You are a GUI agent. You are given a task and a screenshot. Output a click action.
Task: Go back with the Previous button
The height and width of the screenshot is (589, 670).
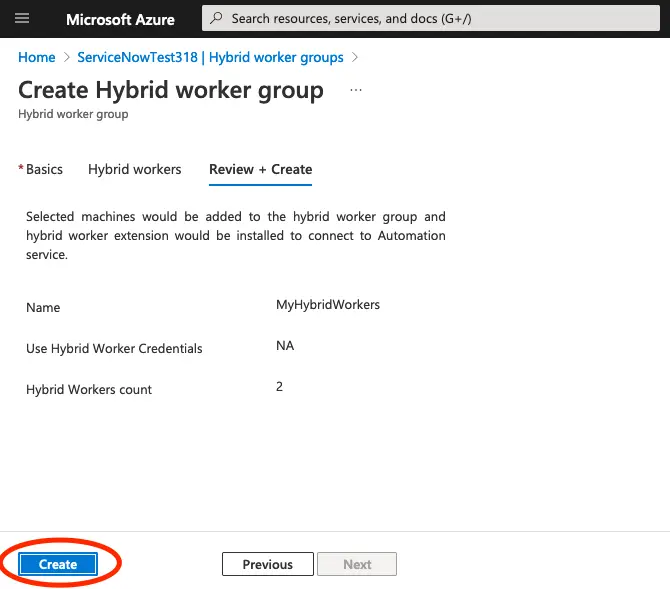point(268,564)
